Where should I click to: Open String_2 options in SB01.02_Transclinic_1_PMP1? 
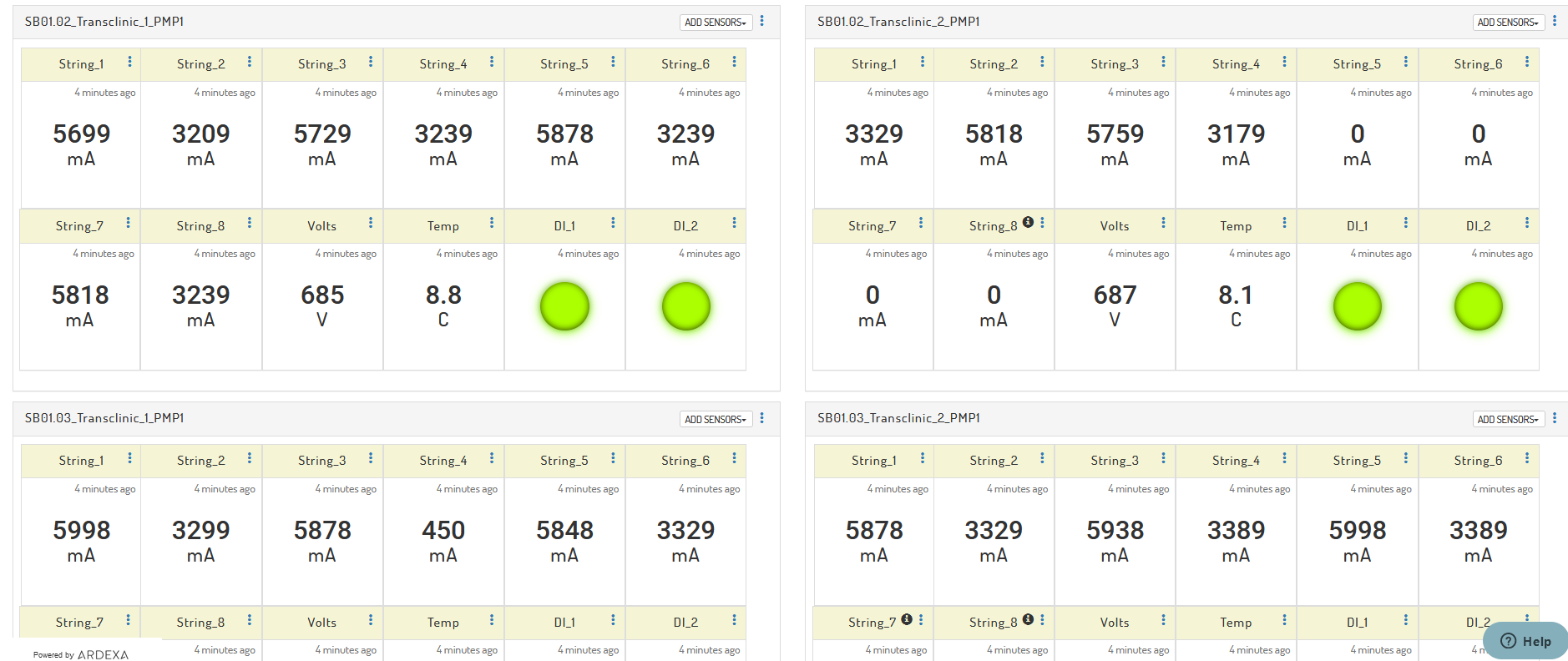[249, 62]
